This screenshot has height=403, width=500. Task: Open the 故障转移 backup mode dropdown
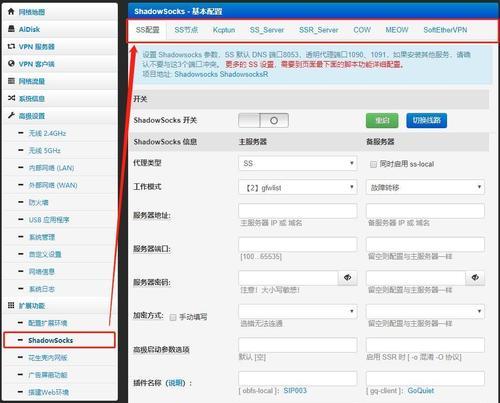coord(425,187)
